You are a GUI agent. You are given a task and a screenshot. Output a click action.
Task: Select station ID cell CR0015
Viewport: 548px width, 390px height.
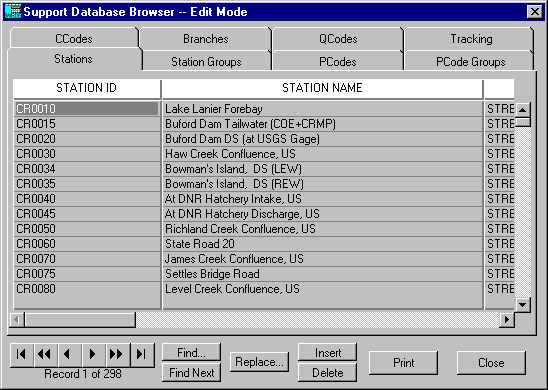pos(87,124)
